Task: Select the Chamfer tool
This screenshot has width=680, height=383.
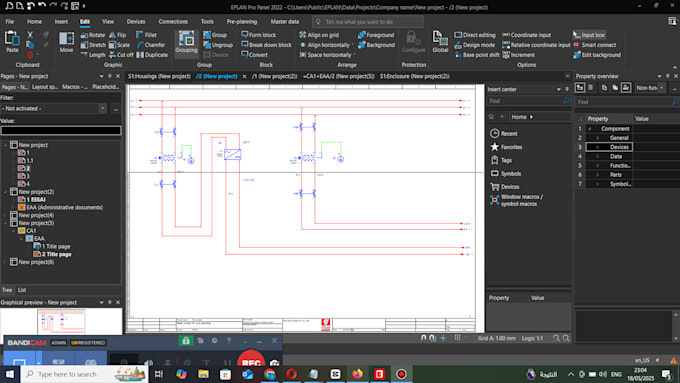Action: pyautogui.click(x=151, y=45)
